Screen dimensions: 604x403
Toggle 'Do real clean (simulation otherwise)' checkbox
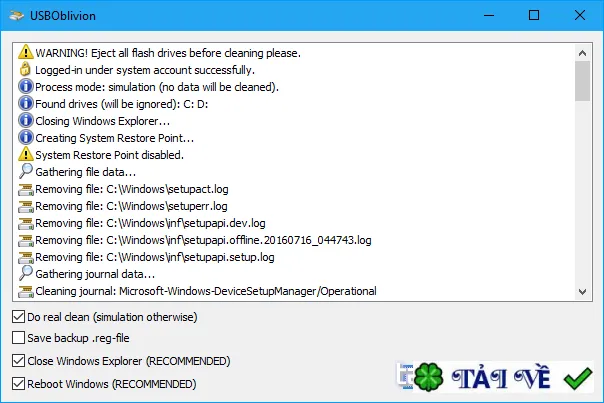18,317
